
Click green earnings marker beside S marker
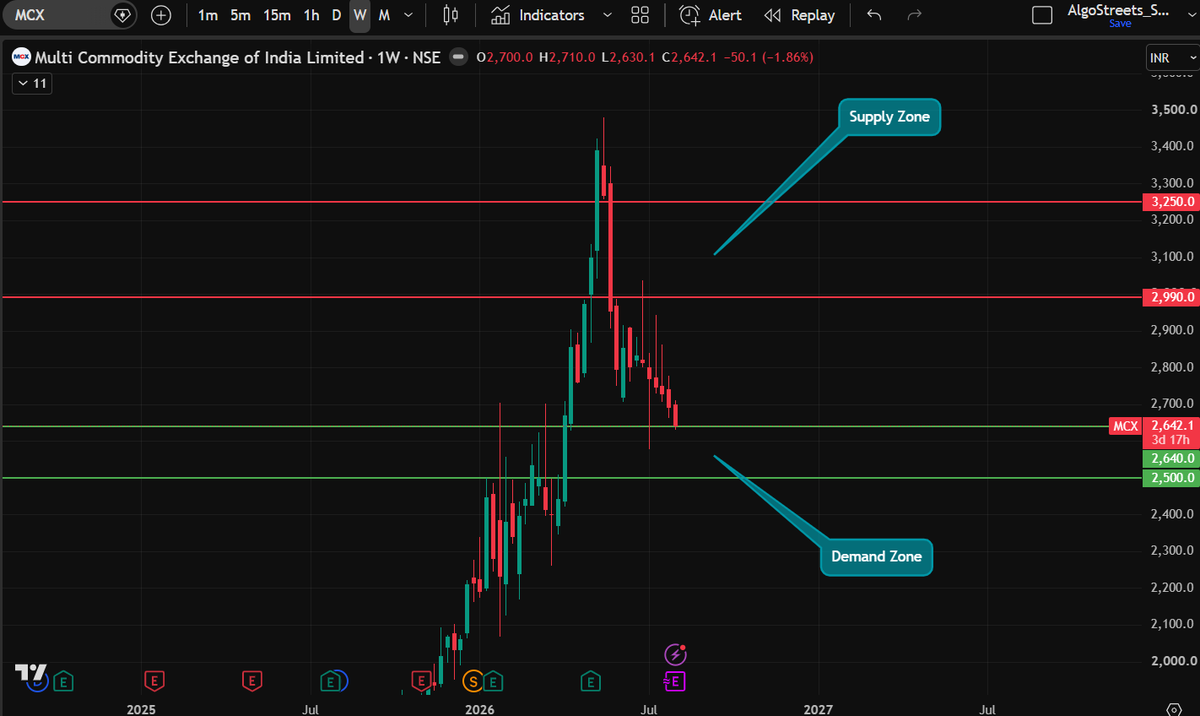click(493, 681)
